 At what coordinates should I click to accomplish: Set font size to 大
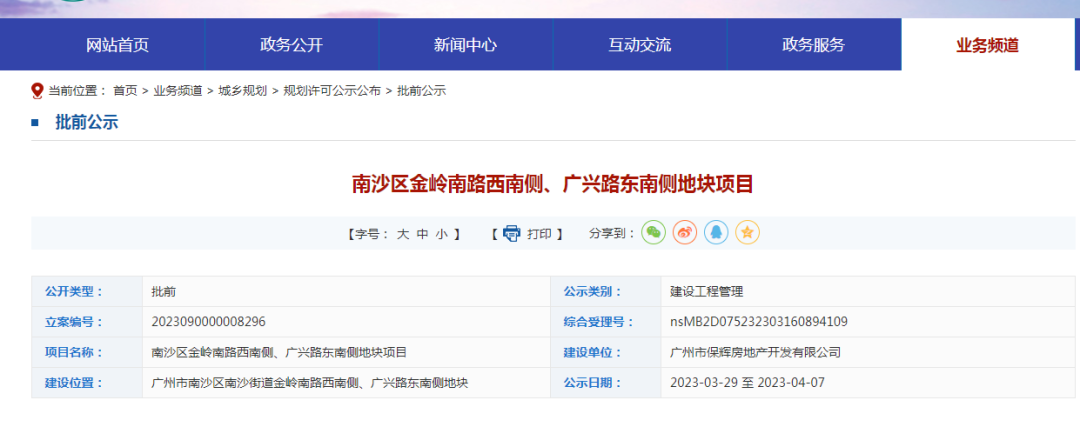(x=402, y=234)
